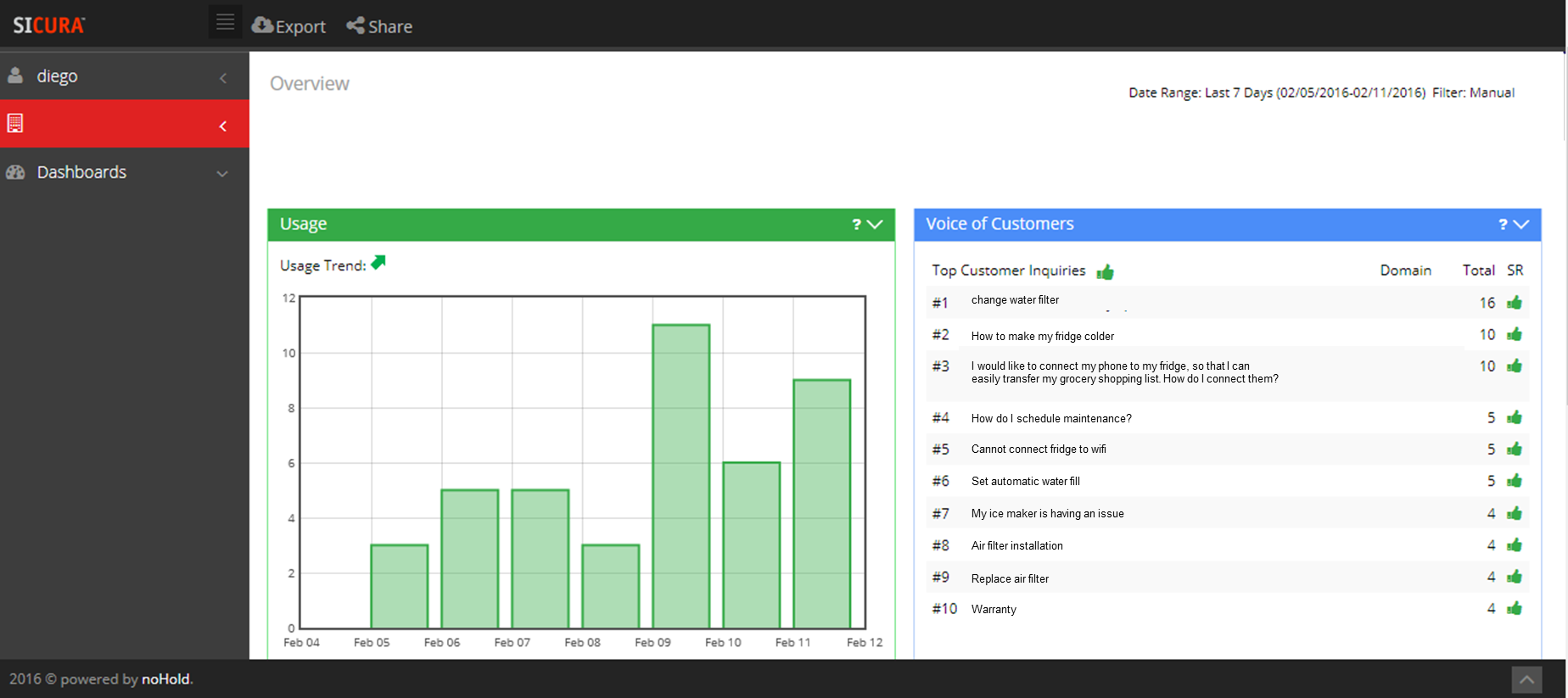Click the Overview page heading
Screen dimensions: 1568x698
[x=310, y=83]
